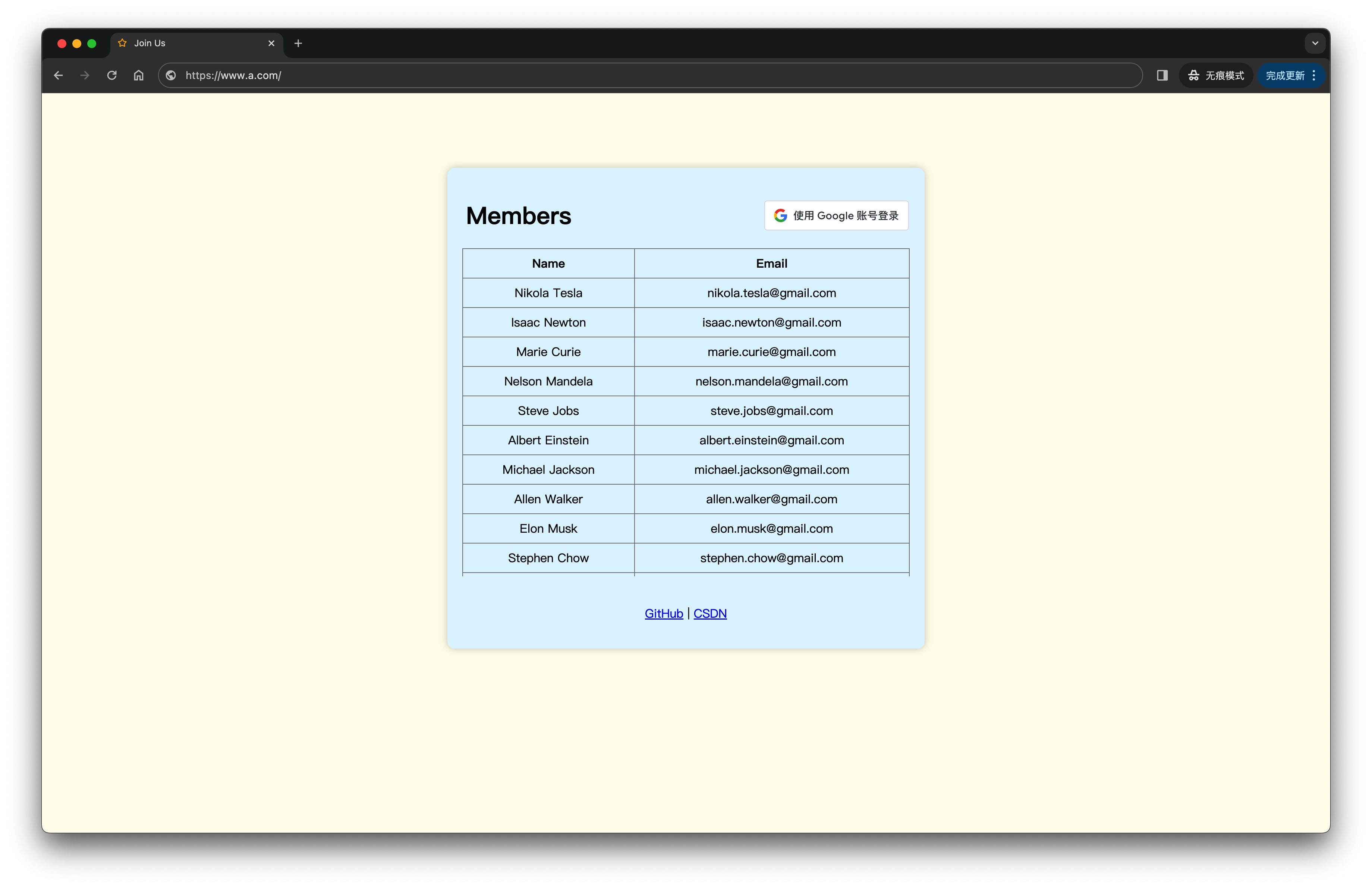The width and height of the screenshot is (1372, 888).
Task: Click the Elon Musk name cell
Action: click(x=548, y=528)
